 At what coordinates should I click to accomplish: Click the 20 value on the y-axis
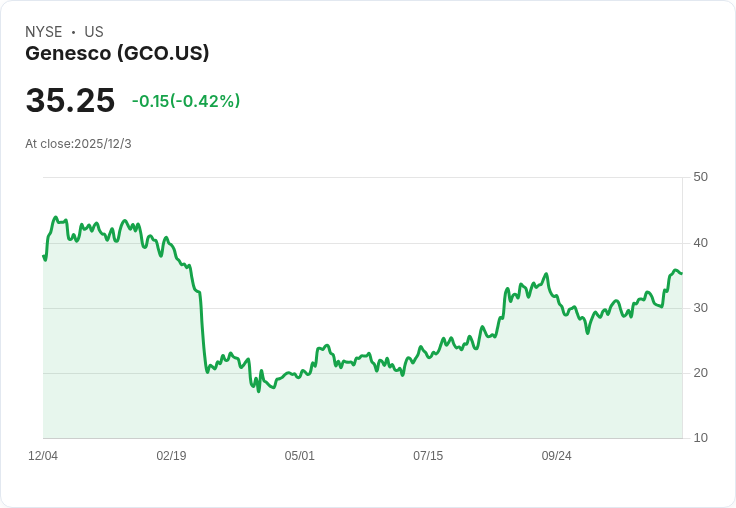(x=700, y=373)
